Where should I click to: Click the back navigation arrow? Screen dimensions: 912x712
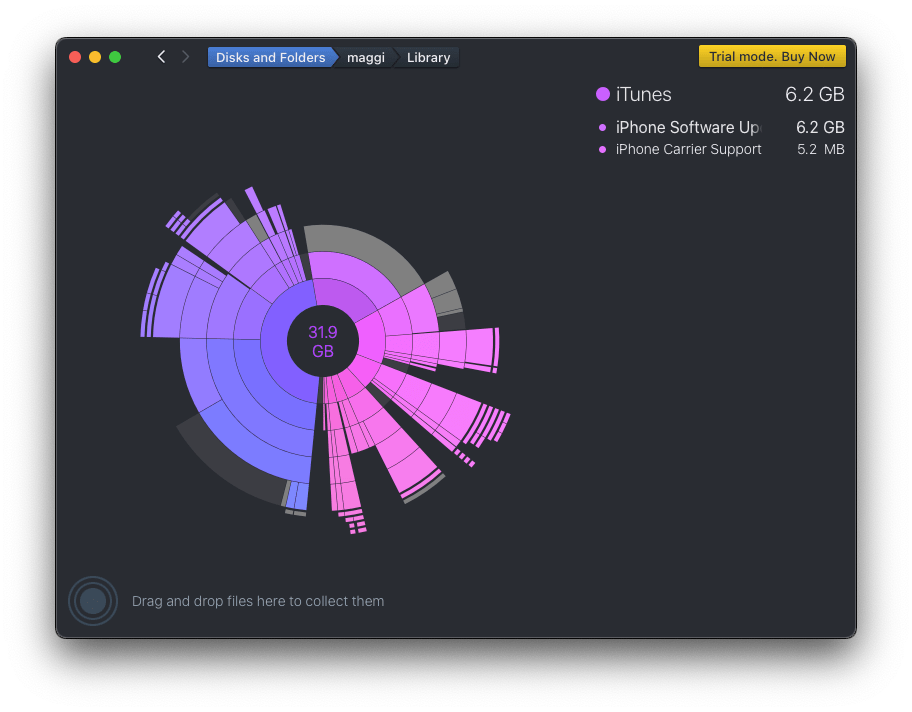[x=161, y=57]
